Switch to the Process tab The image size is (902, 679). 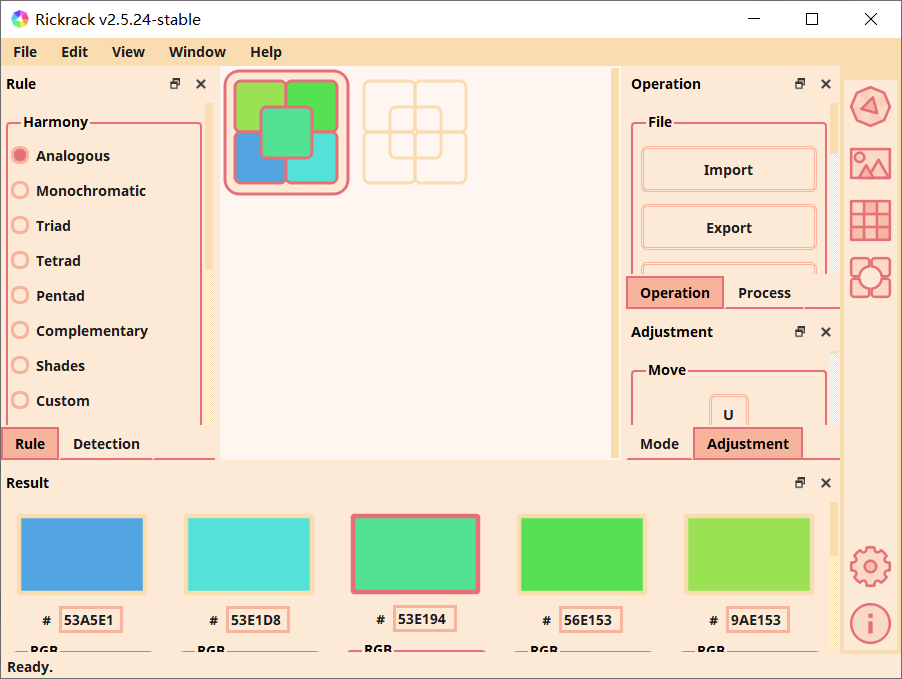[x=764, y=293]
